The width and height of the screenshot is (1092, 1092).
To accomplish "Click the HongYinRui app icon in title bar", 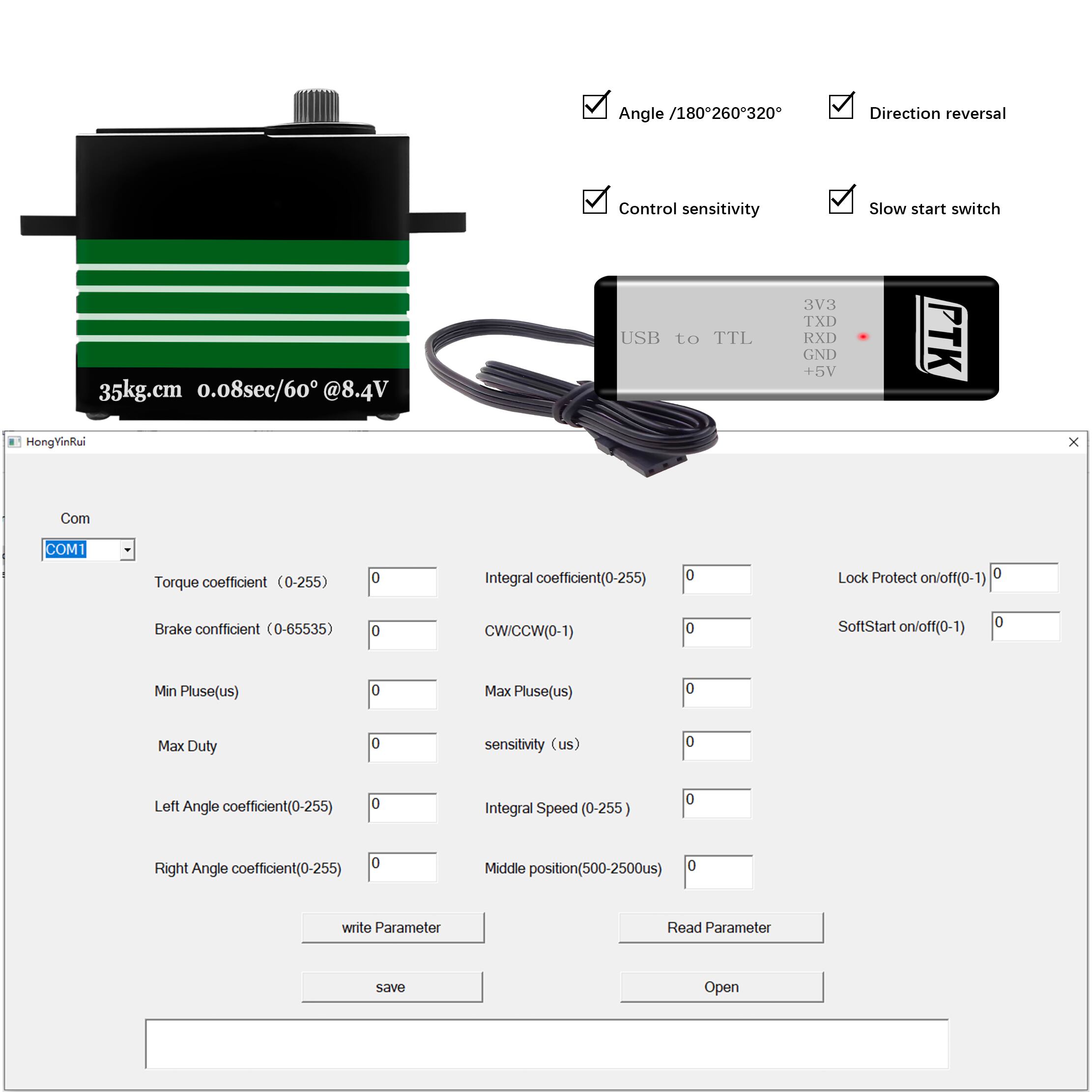I will pyautogui.click(x=14, y=441).
